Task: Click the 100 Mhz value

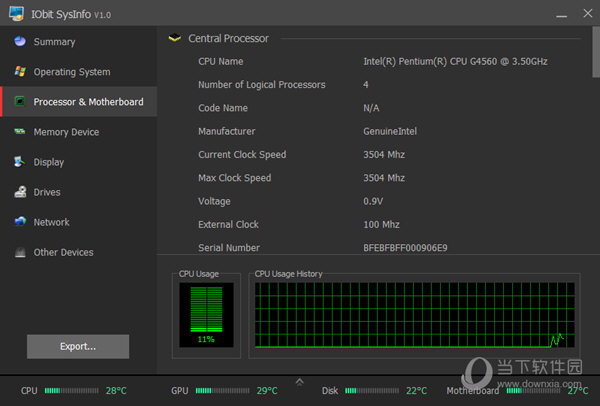Action: [381, 225]
